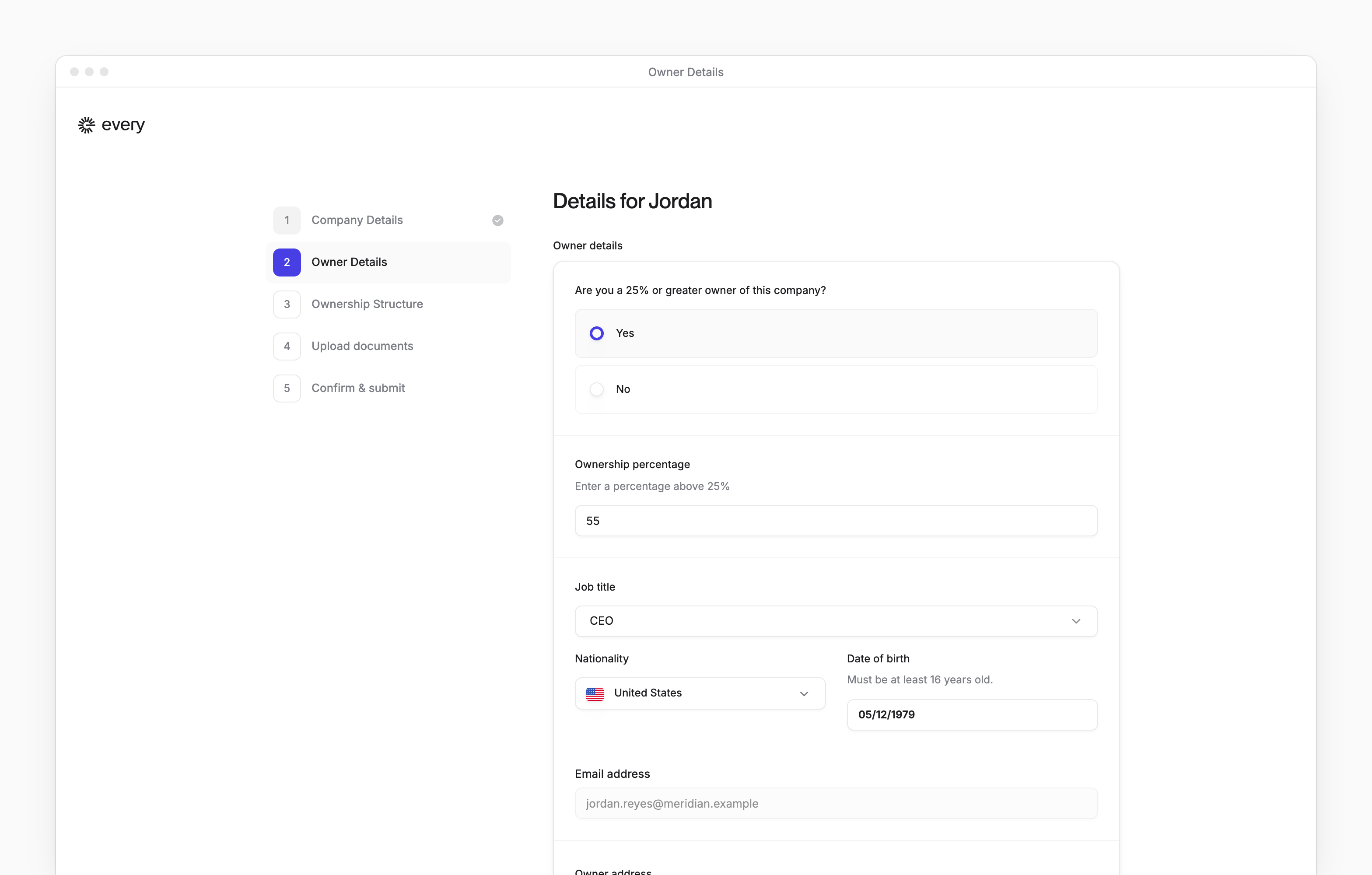This screenshot has width=1372, height=875.
Task: Go to the Company Details step
Action: [388, 220]
